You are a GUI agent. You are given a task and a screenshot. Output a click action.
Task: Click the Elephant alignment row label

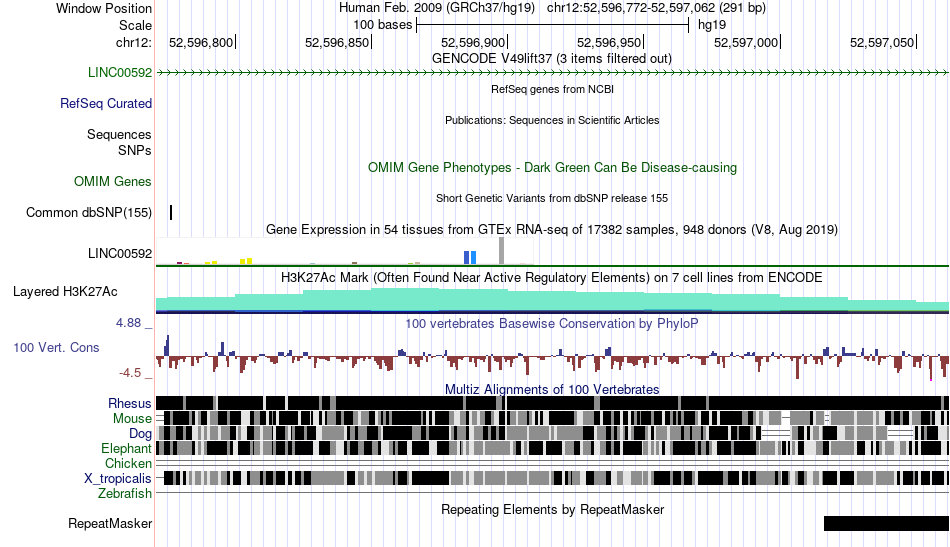[126, 448]
